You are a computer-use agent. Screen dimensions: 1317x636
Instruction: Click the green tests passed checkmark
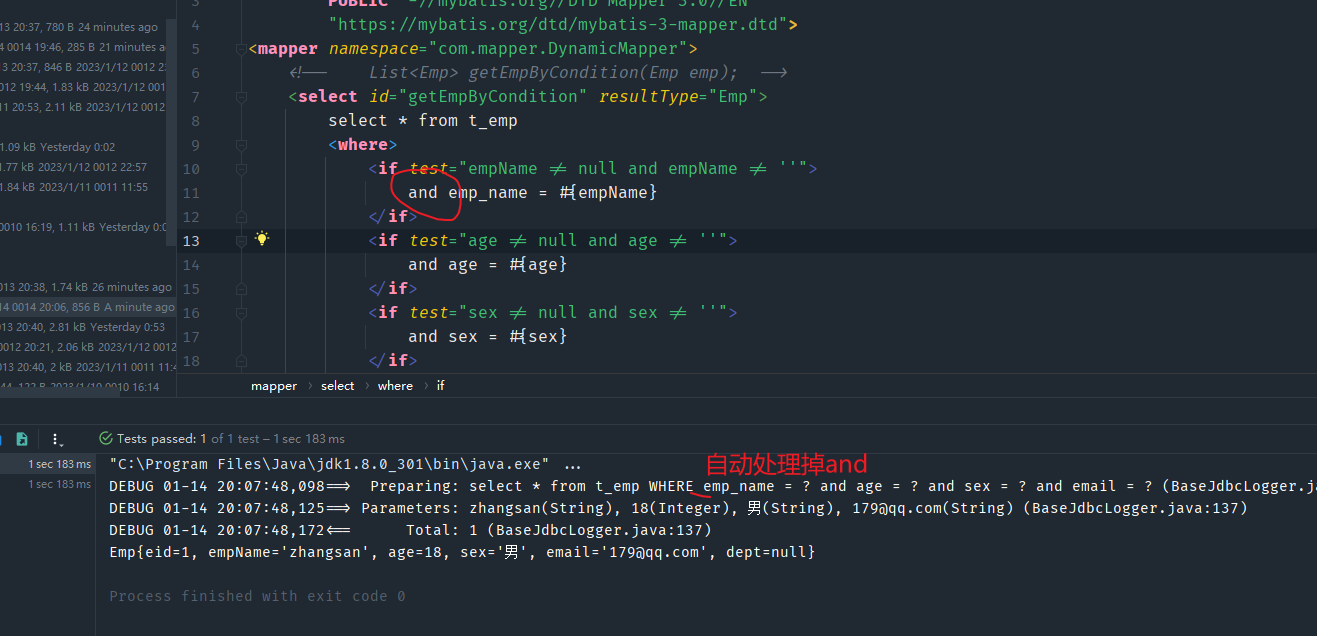coord(105,439)
